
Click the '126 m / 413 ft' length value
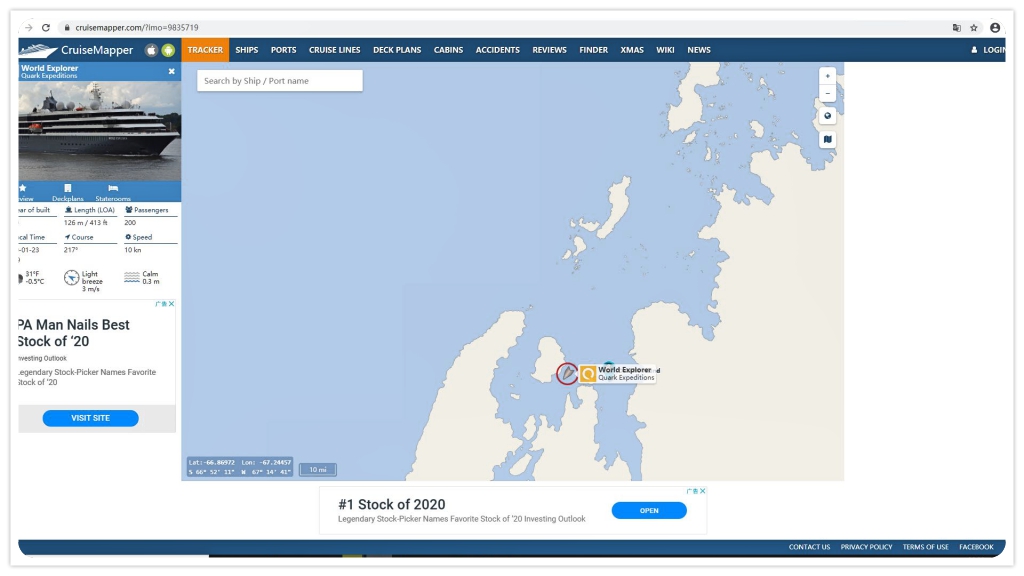point(86,223)
